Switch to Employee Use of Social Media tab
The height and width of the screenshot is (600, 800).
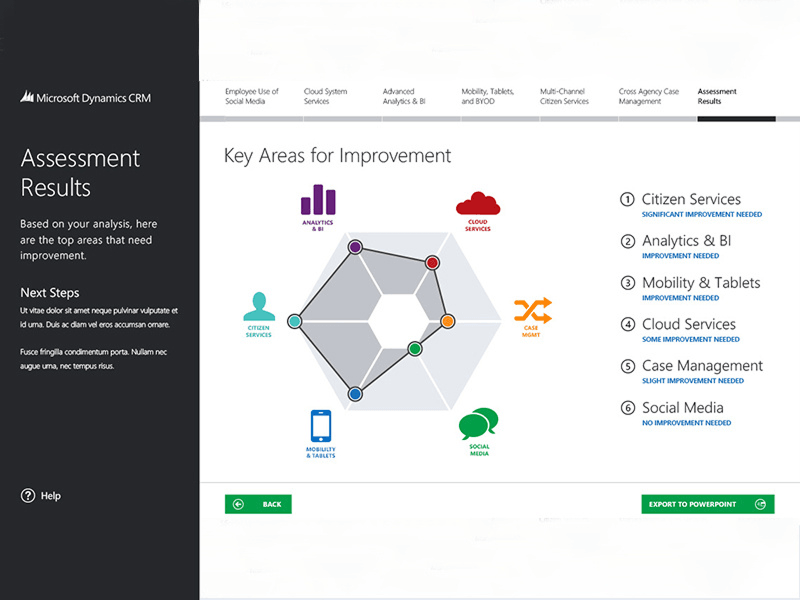point(252,96)
